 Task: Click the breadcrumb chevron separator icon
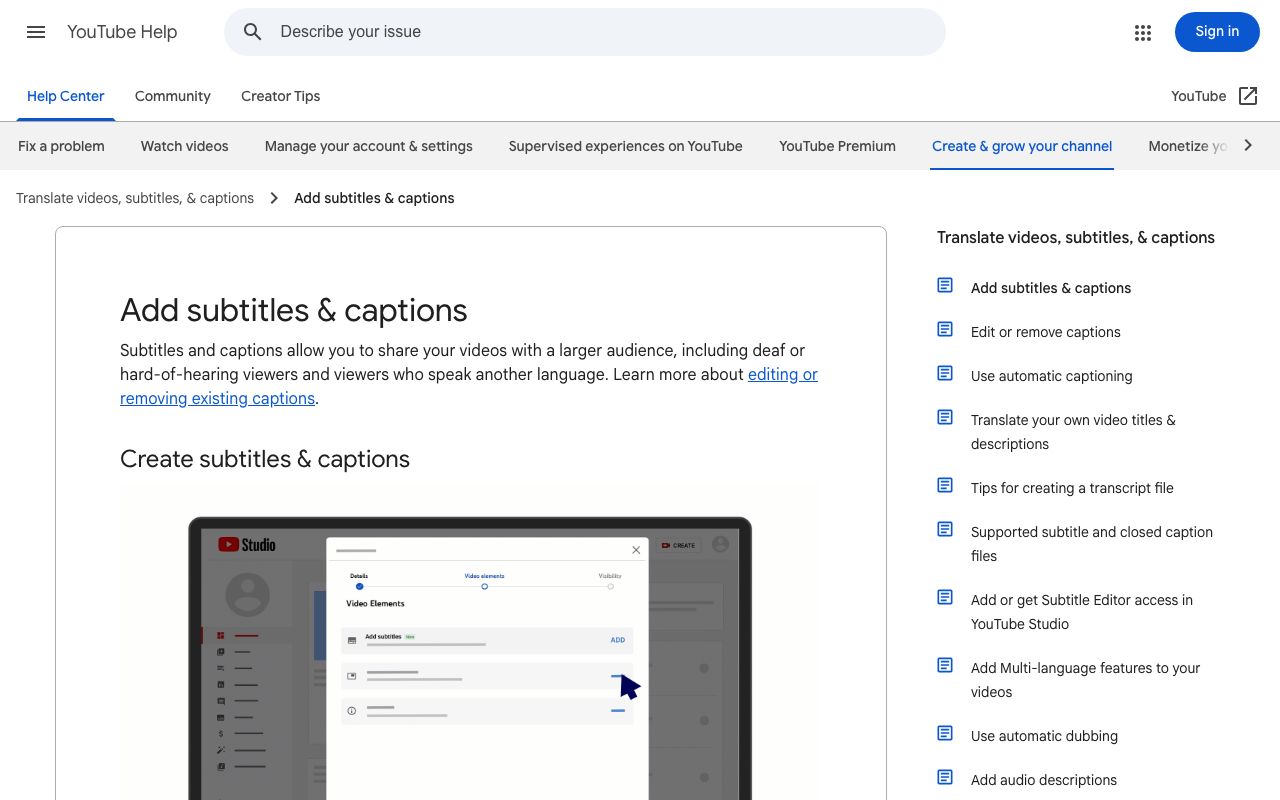pos(274,198)
